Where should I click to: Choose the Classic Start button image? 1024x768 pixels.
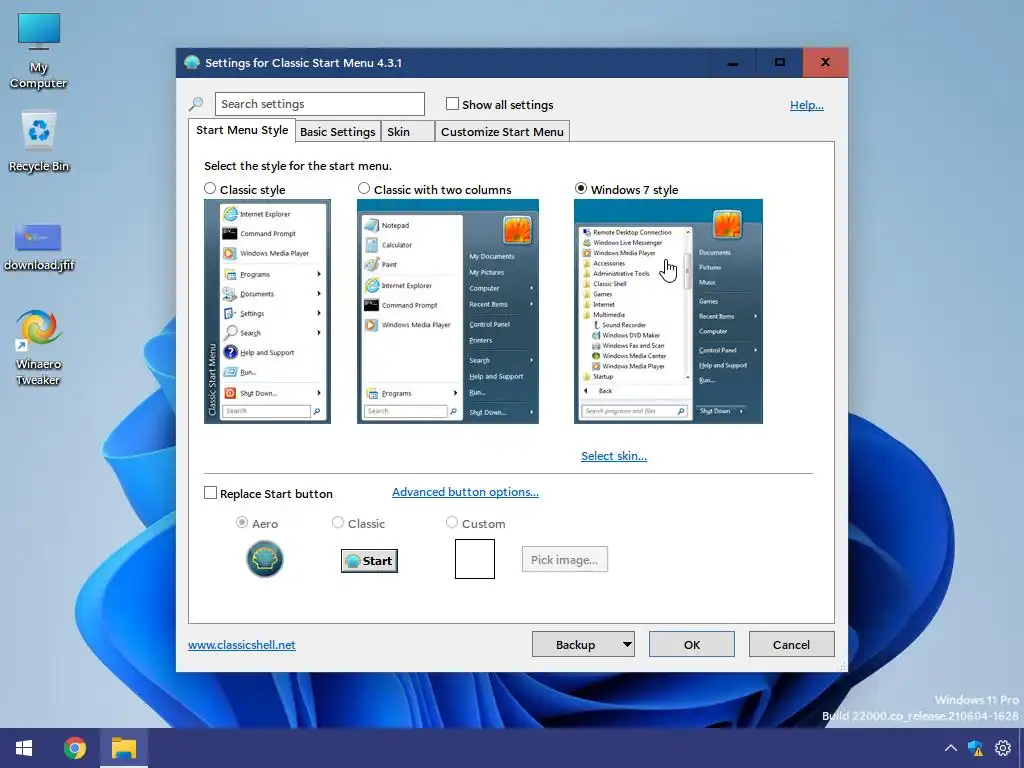click(x=369, y=561)
